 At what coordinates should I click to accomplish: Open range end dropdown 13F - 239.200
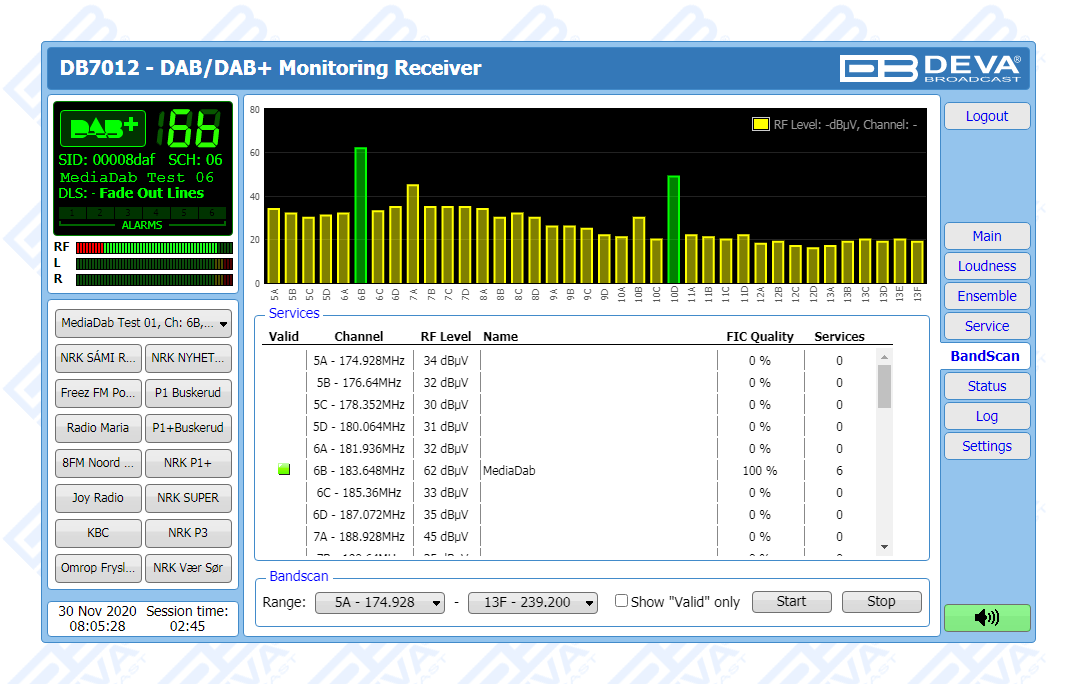[532, 602]
